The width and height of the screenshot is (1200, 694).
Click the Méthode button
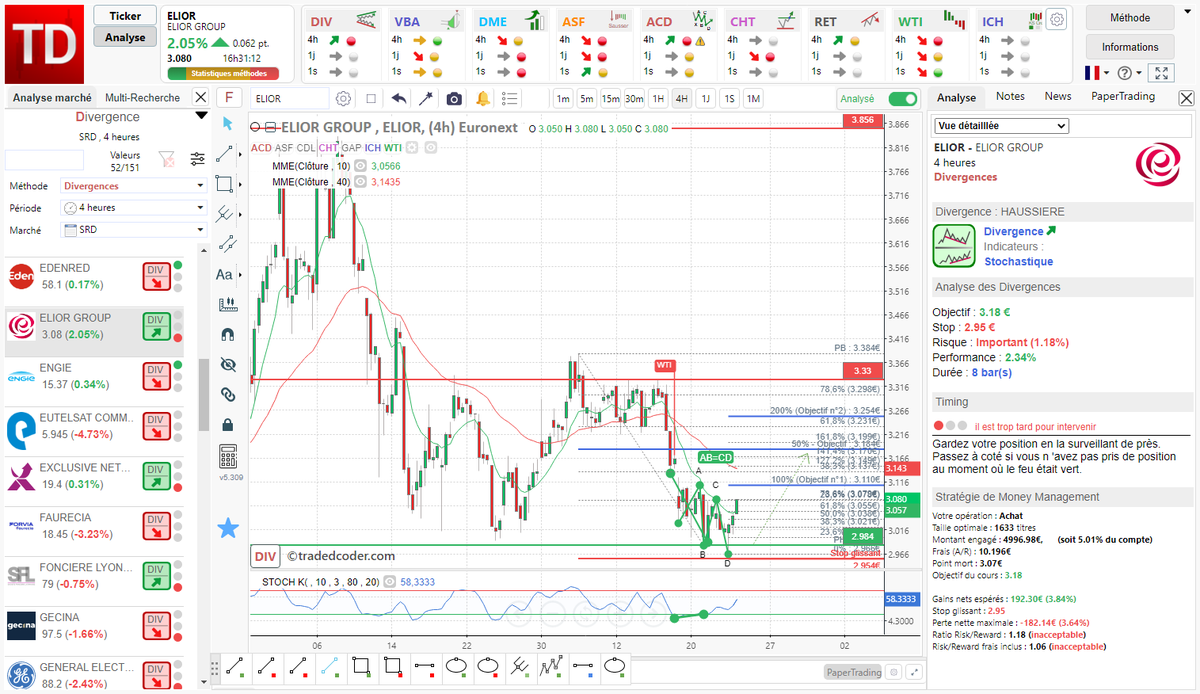click(1130, 17)
